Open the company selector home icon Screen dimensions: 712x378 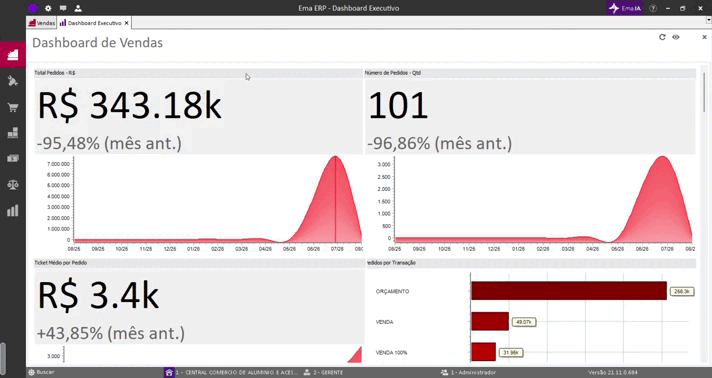pyautogui.click(x=169, y=373)
